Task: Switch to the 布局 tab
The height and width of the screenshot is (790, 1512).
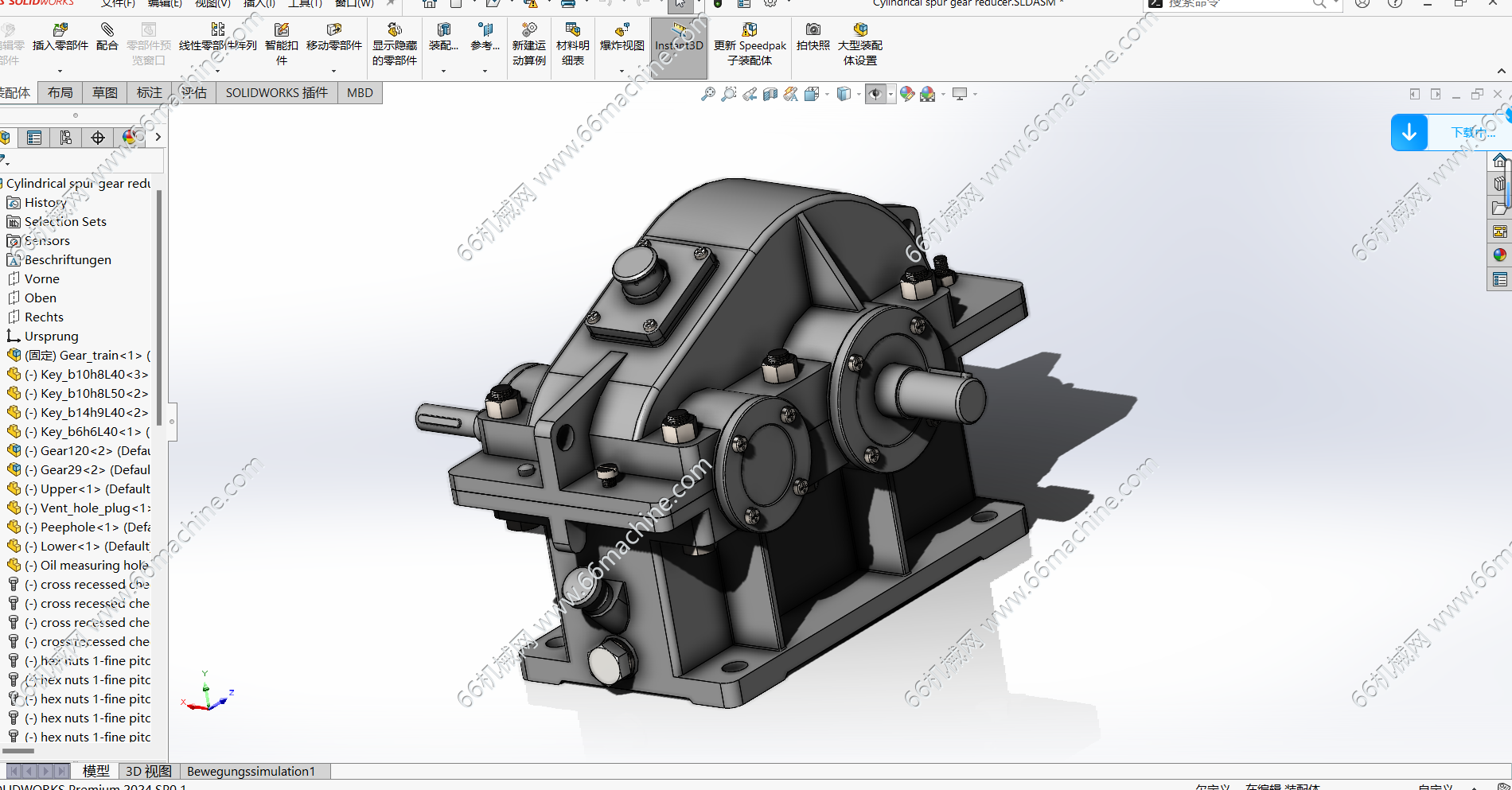Action: [x=60, y=93]
